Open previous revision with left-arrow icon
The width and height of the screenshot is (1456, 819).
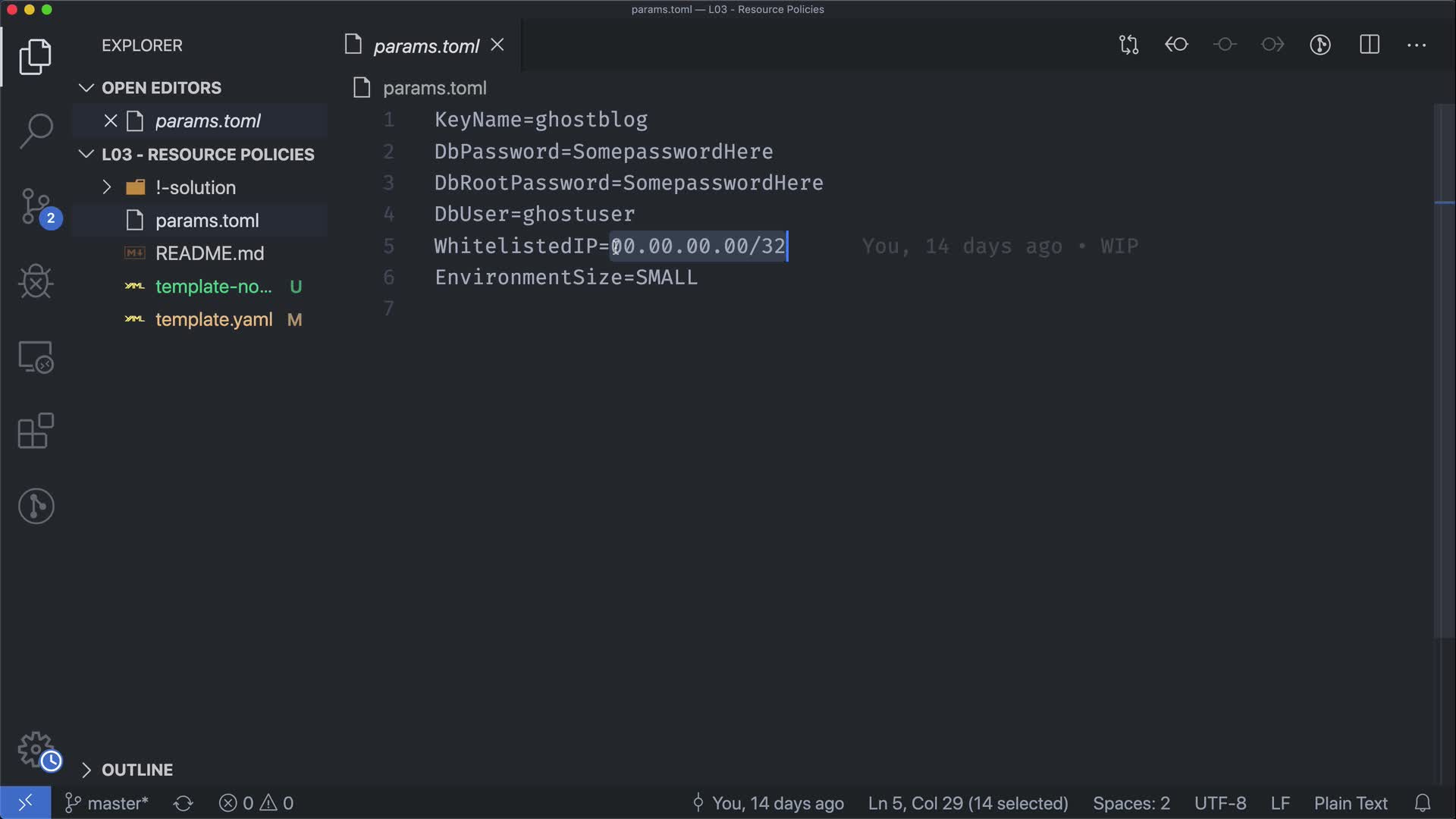(x=1176, y=45)
